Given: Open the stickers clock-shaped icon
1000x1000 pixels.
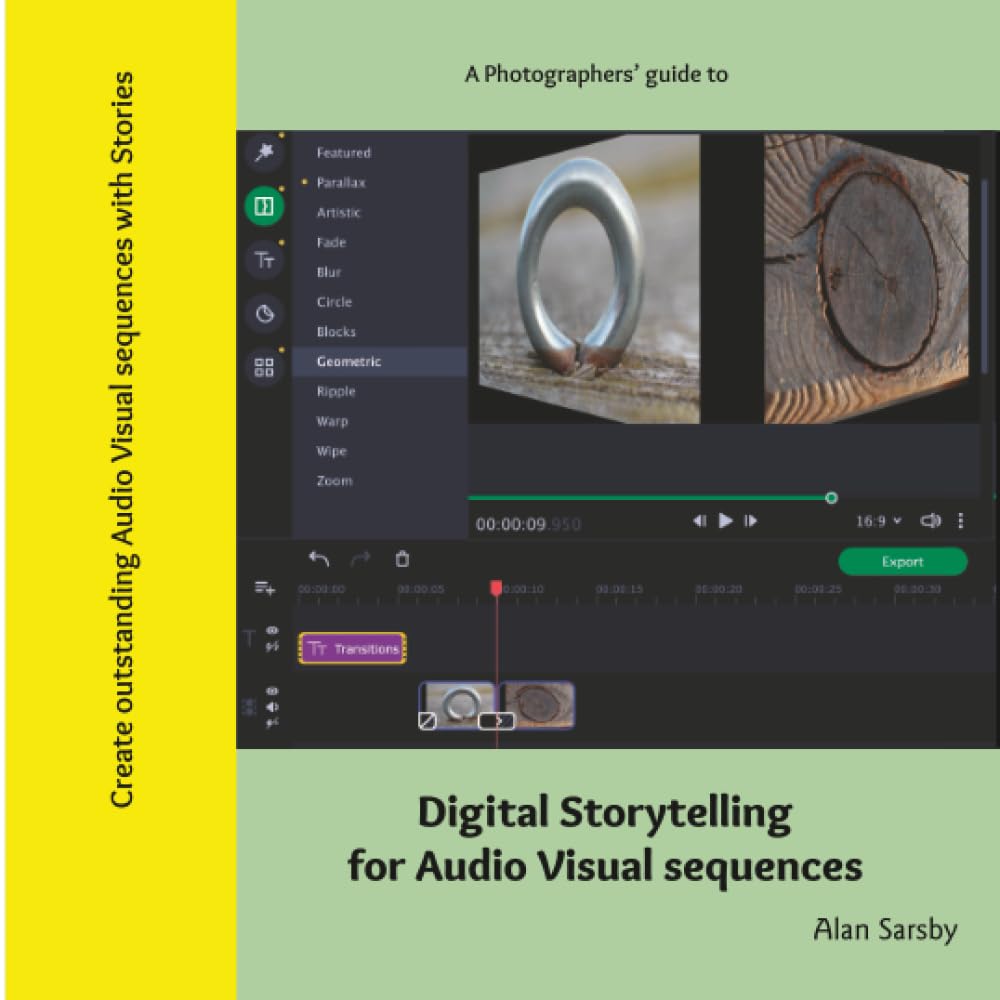Looking at the screenshot, I should [264, 314].
